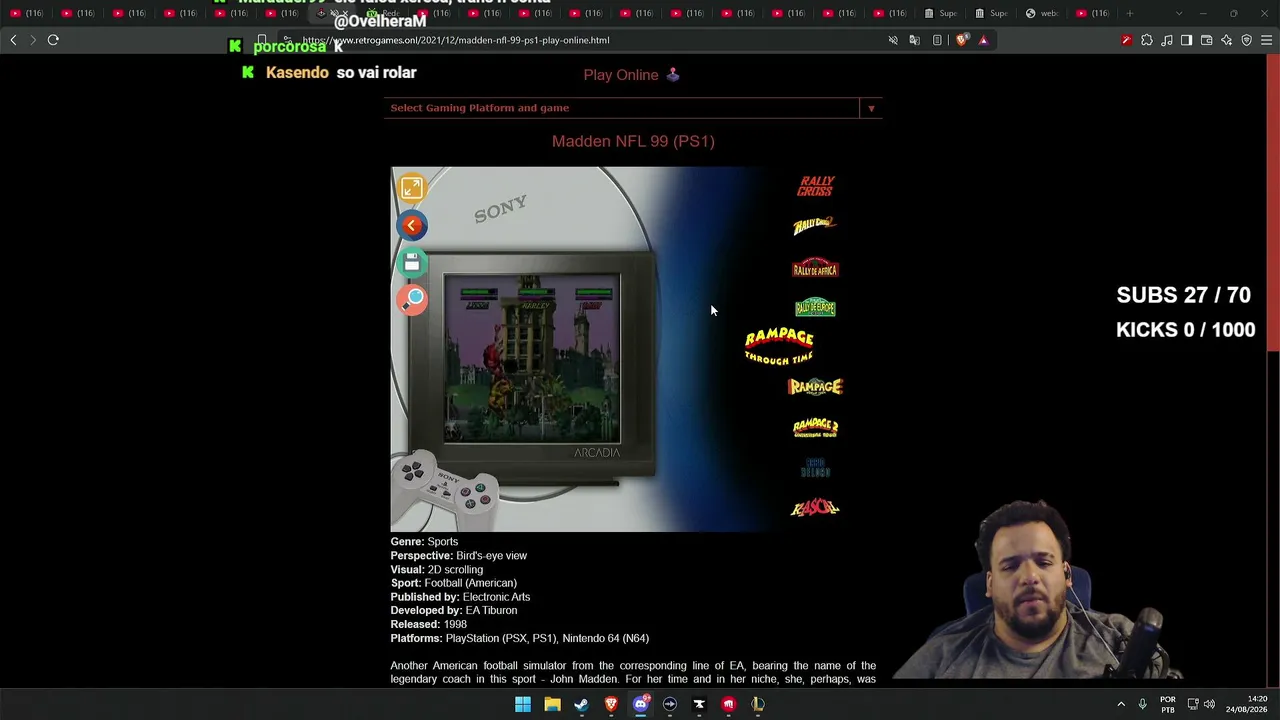1280x720 pixels.
Task: Select the Rascal game logo
Action: (815, 508)
